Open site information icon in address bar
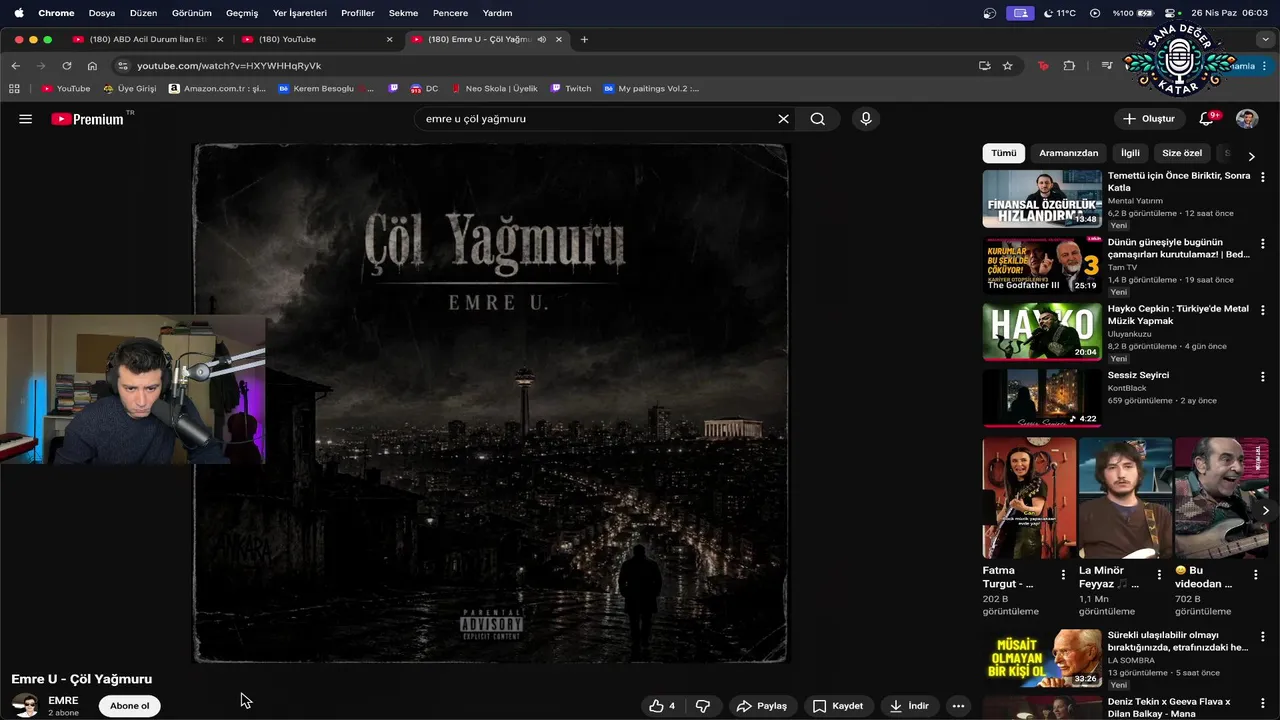The width and height of the screenshot is (1280, 720). click(122, 66)
